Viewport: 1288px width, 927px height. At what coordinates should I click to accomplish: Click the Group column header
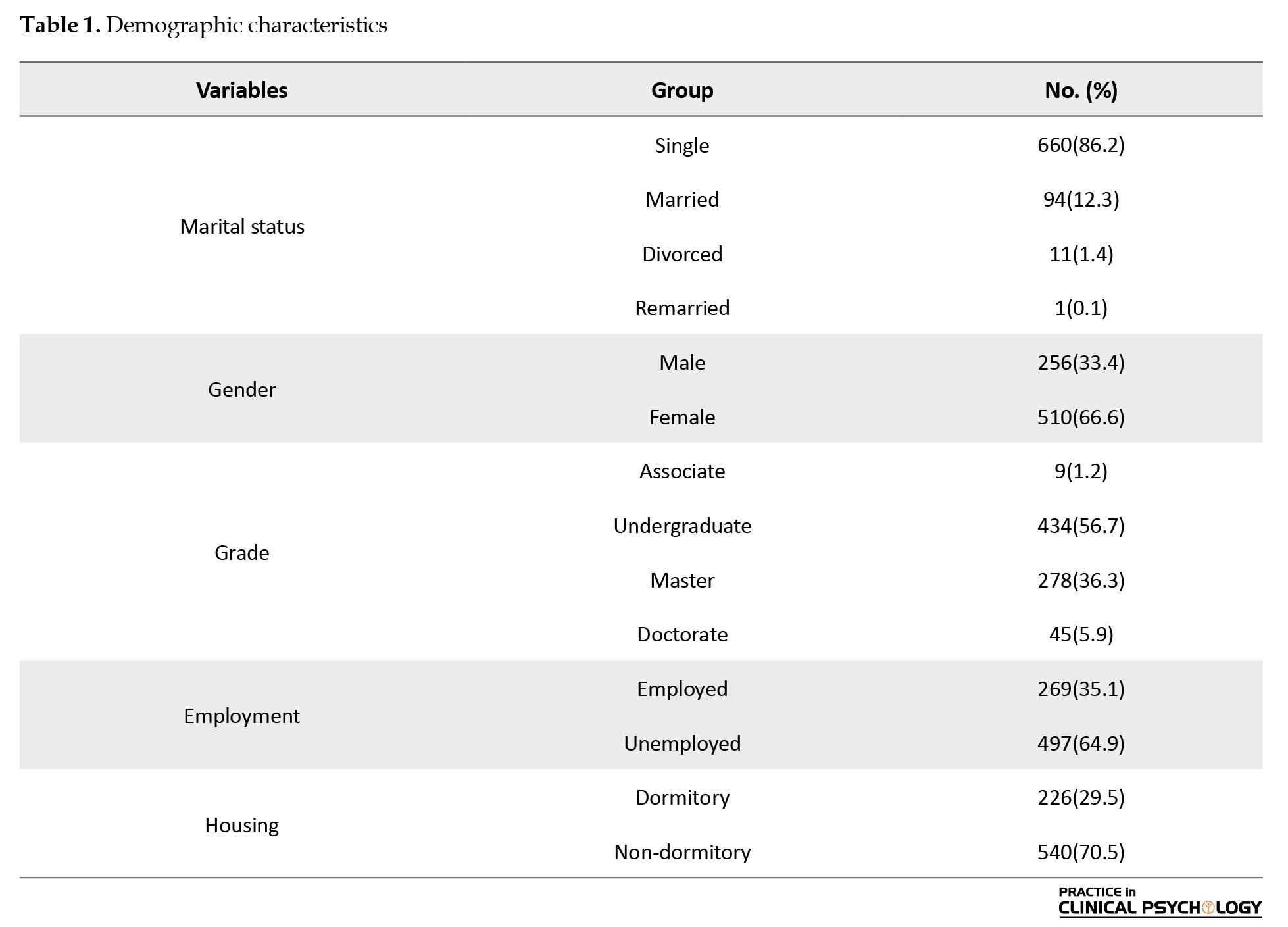(x=681, y=90)
